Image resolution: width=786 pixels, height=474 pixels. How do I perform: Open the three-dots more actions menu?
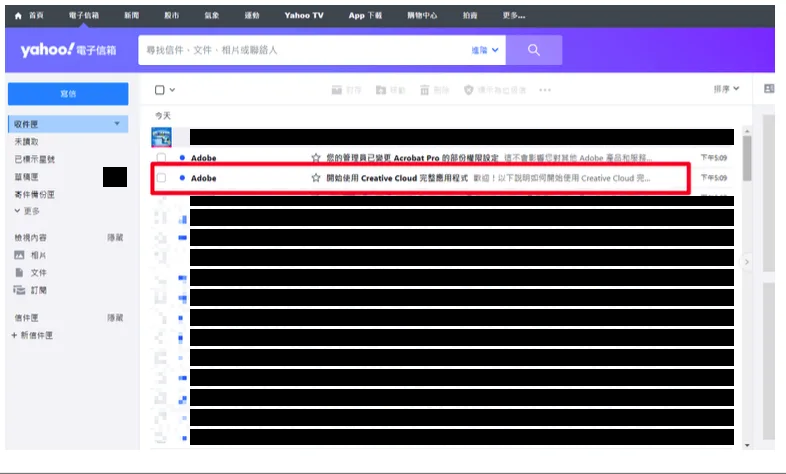(545, 90)
